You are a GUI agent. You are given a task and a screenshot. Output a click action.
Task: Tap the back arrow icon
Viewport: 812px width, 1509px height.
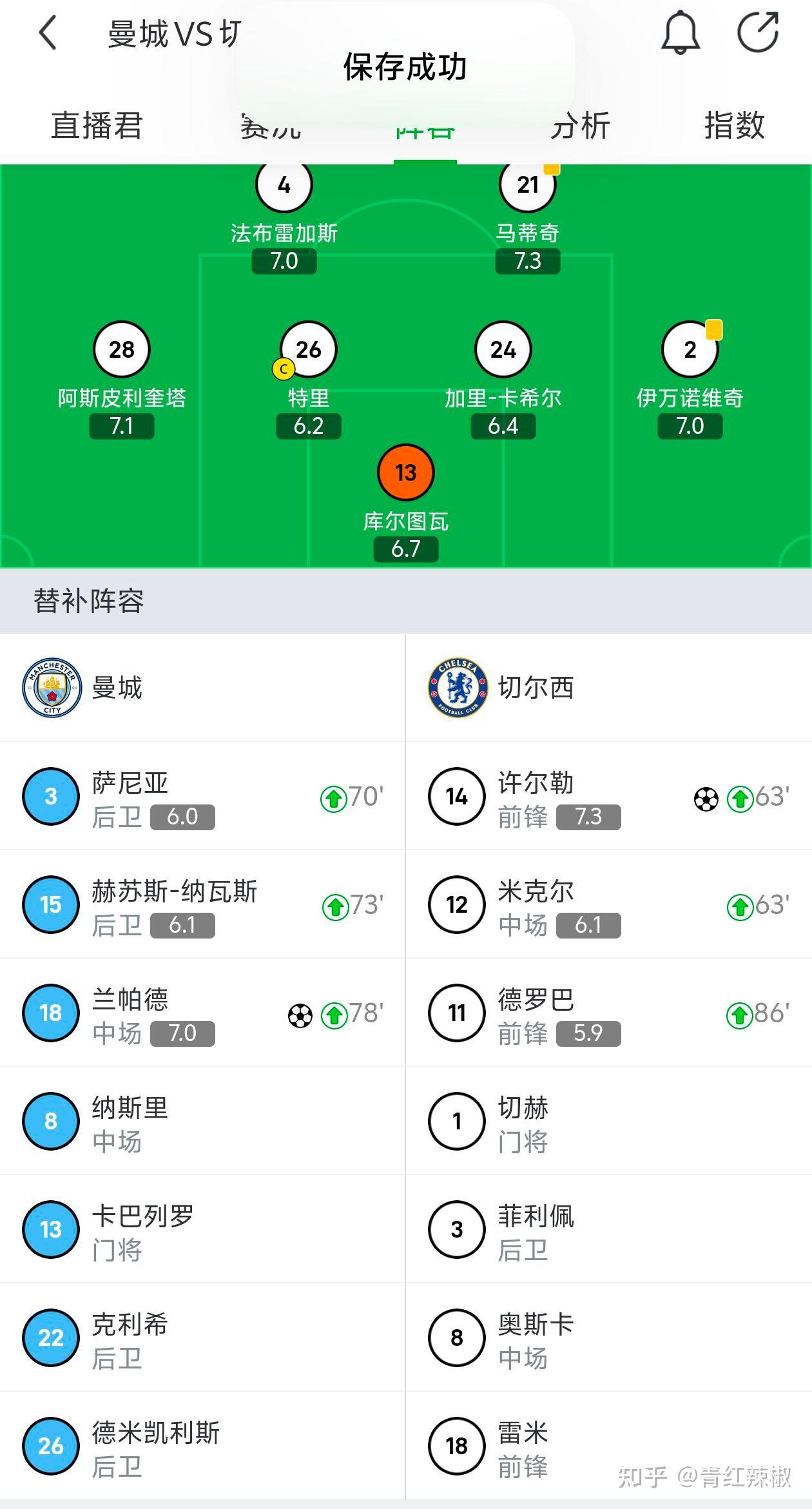(48, 33)
